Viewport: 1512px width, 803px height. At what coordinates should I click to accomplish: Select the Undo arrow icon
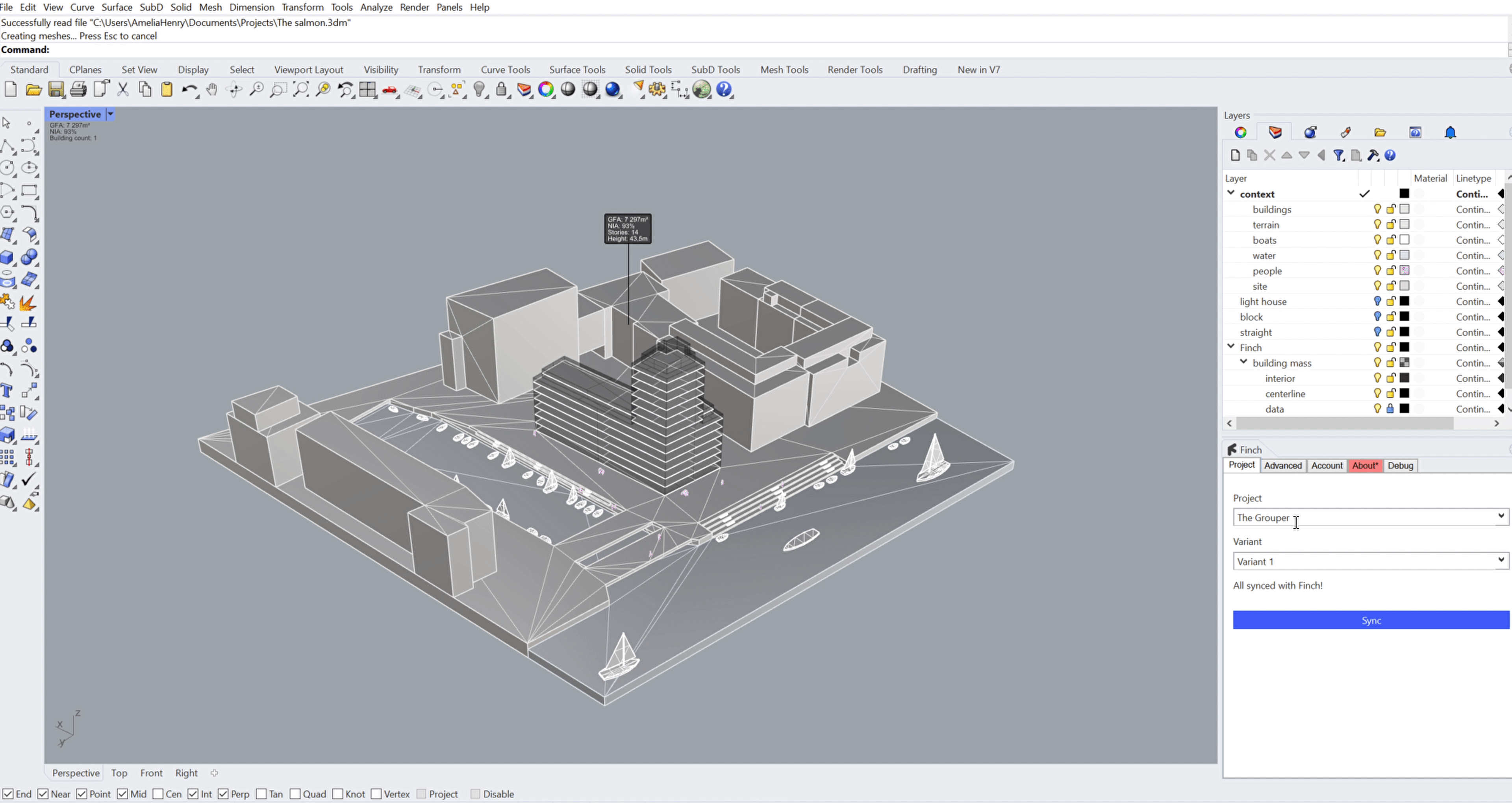tap(189, 89)
